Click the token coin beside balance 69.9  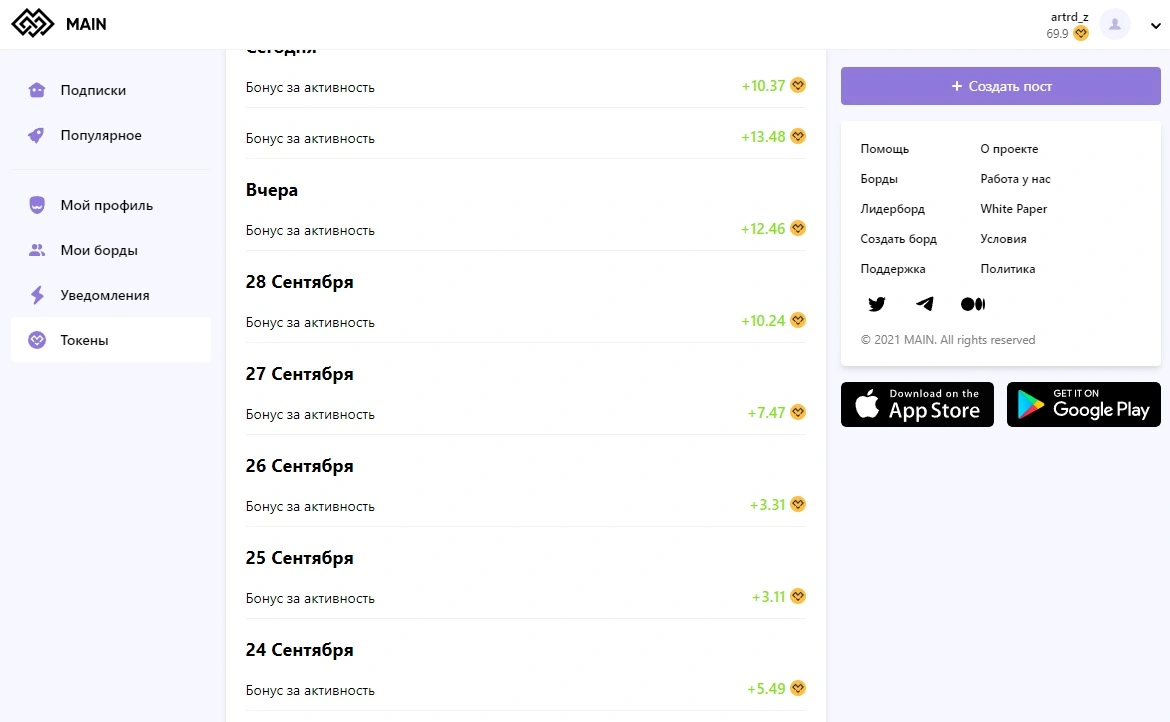click(1080, 34)
